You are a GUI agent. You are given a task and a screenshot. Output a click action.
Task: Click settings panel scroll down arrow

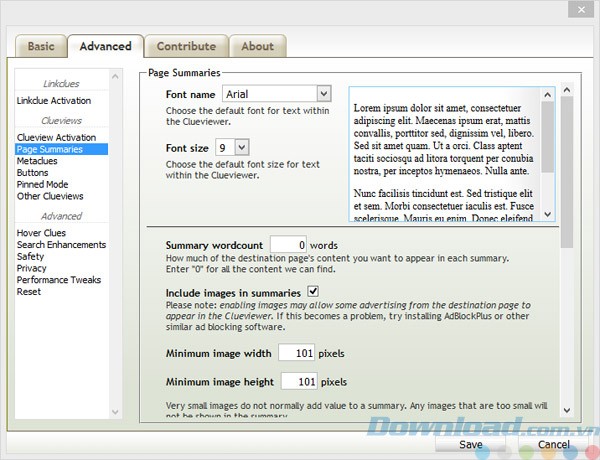coord(567,410)
